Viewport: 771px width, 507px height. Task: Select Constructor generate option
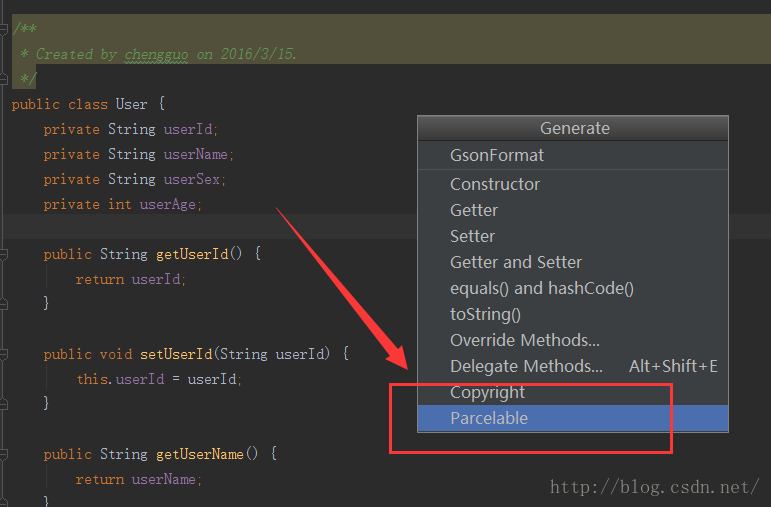pyautogui.click(x=573, y=184)
